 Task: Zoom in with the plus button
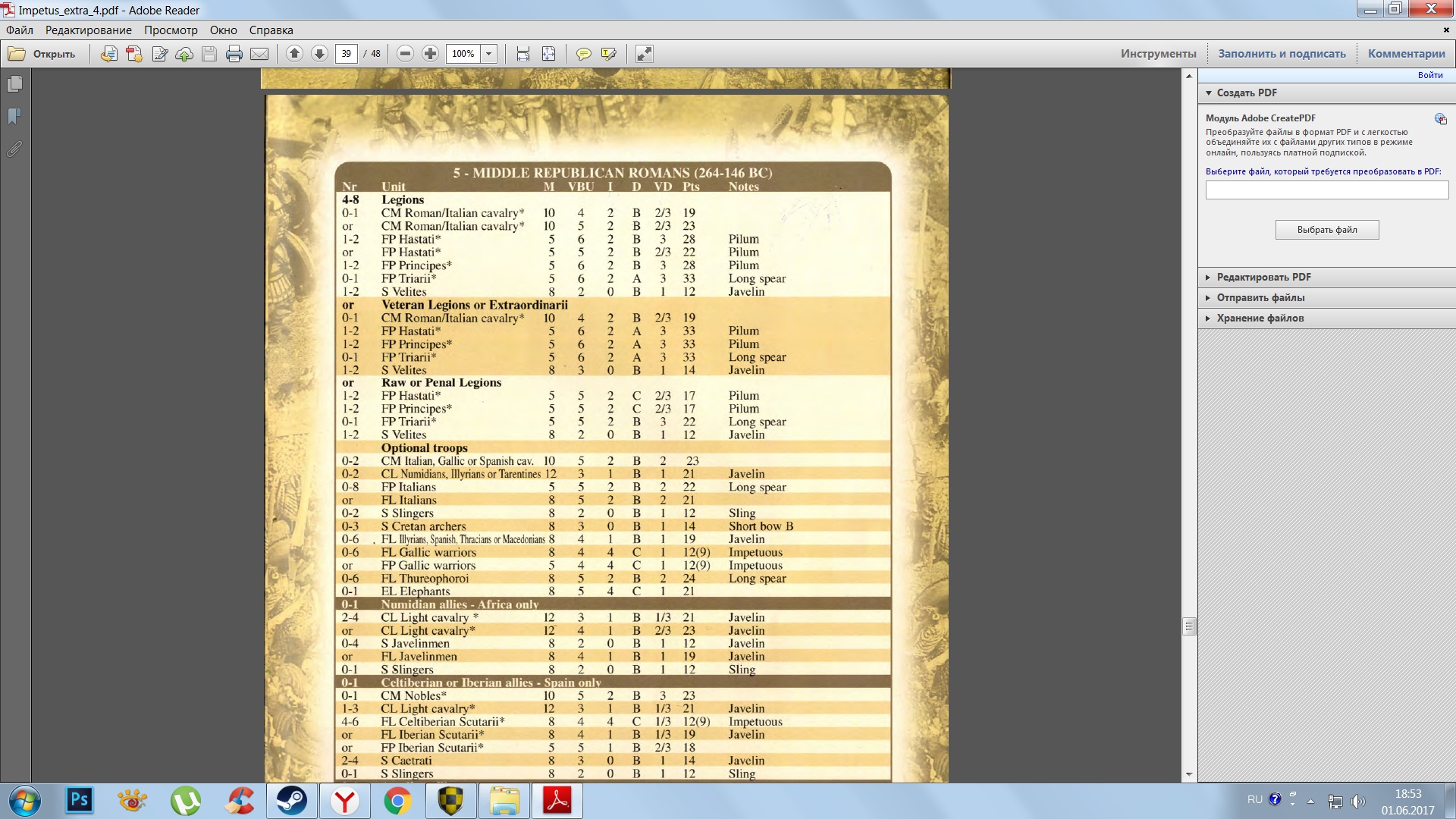pyautogui.click(x=430, y=54)
